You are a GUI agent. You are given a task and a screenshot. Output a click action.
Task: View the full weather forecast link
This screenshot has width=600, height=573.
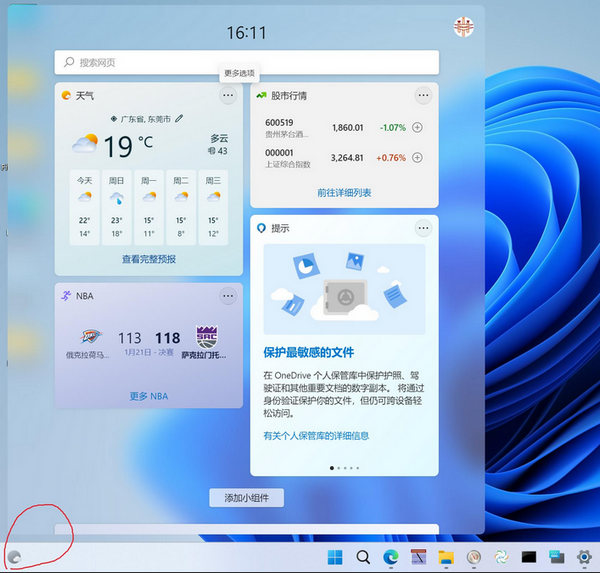149,259
